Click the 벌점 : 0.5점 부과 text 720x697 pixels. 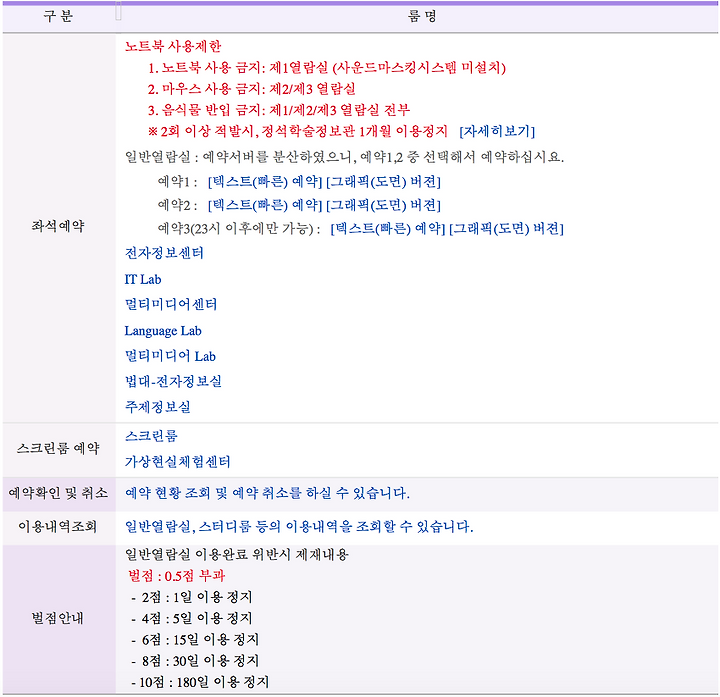point(177,576)
